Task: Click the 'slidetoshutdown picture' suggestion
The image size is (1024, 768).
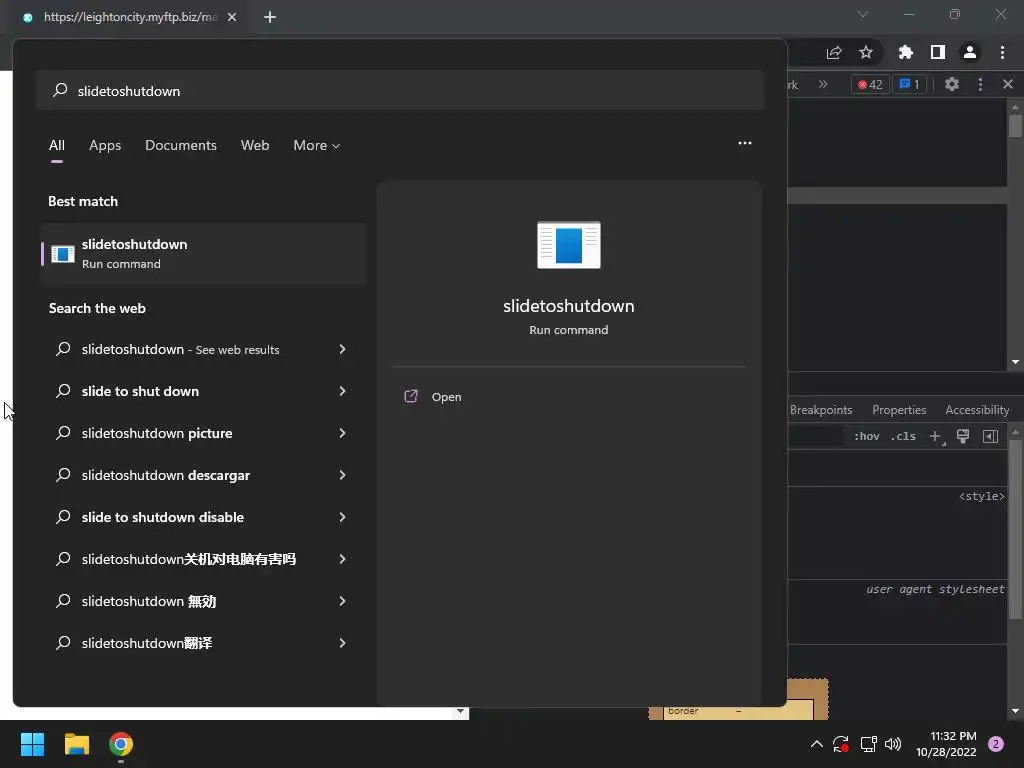Action: pyautogui.click(x=157, y=433)
